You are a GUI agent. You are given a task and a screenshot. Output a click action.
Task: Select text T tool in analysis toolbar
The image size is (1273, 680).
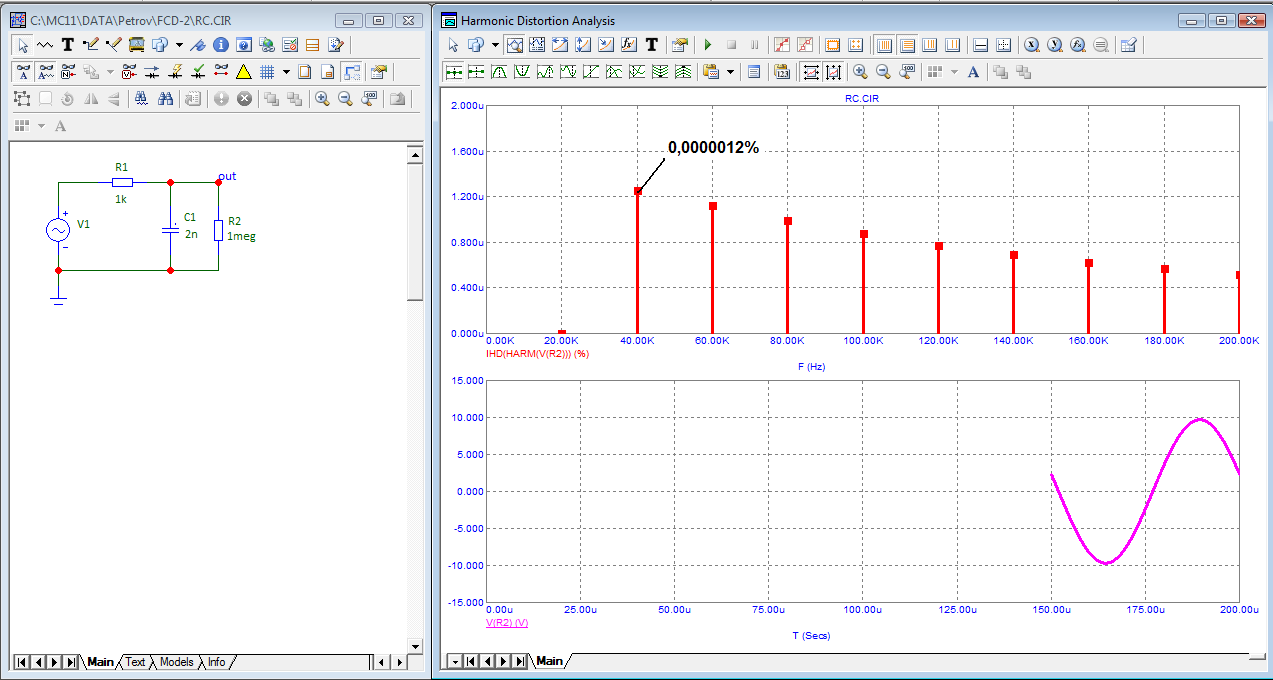coord(652,44)
